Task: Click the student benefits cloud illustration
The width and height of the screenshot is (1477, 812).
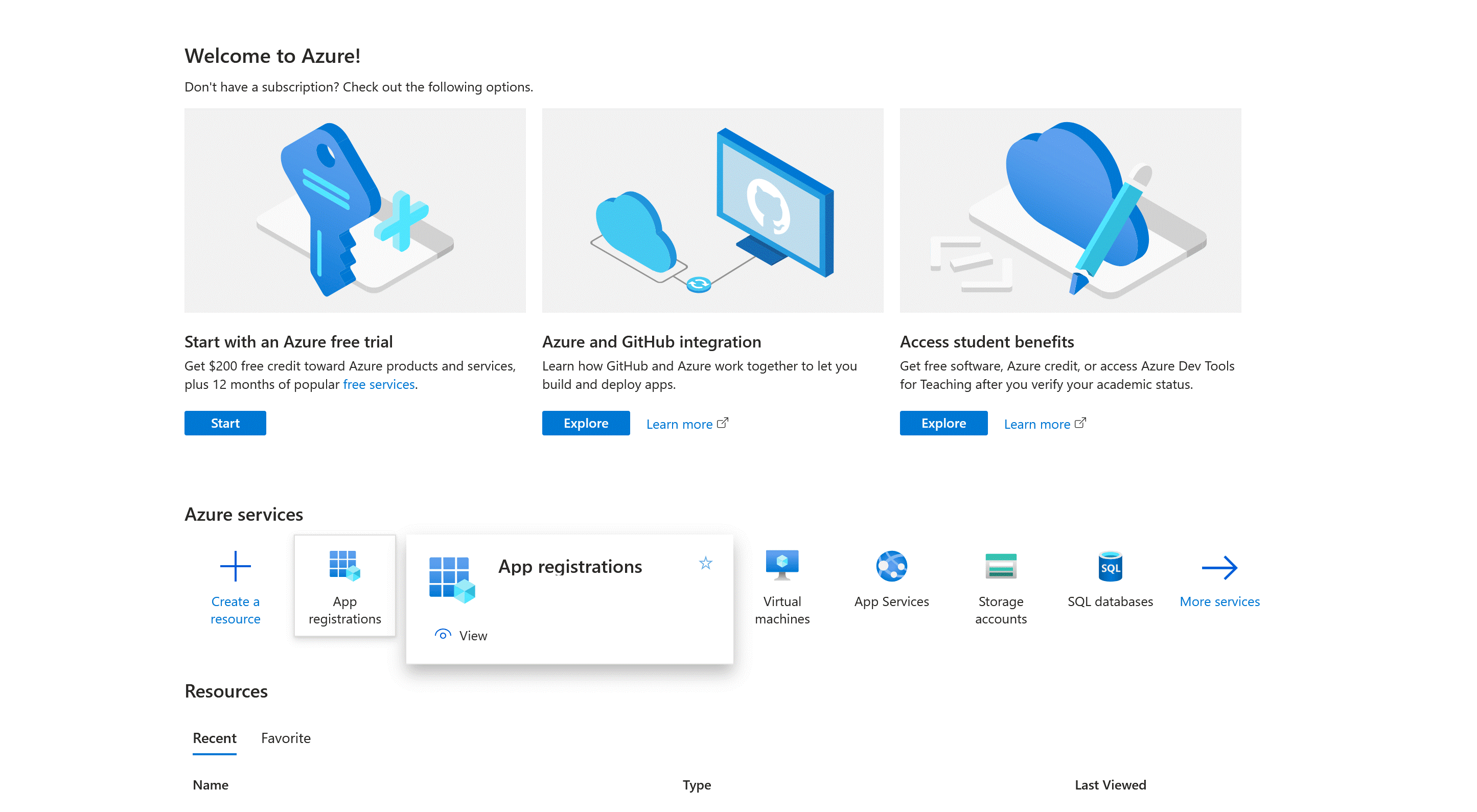Action: (x=1070, y=211)
